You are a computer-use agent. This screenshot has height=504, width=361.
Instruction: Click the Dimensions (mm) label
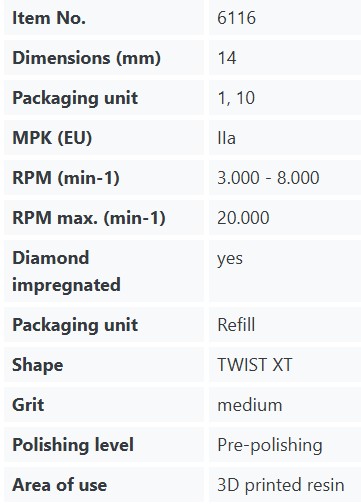point(86,58)
